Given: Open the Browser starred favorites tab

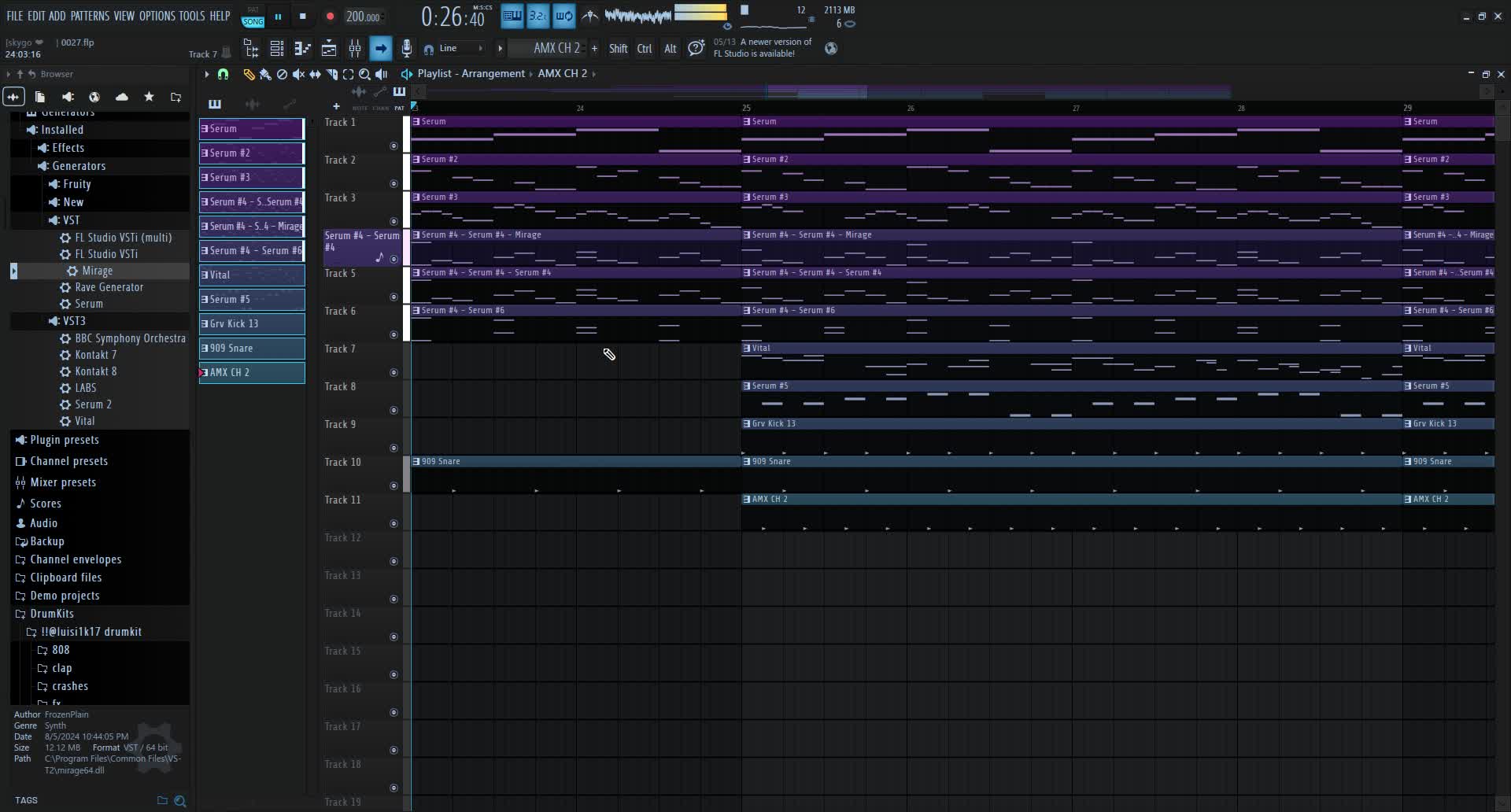Looking at the screenshot, I should tap(149, 97).
